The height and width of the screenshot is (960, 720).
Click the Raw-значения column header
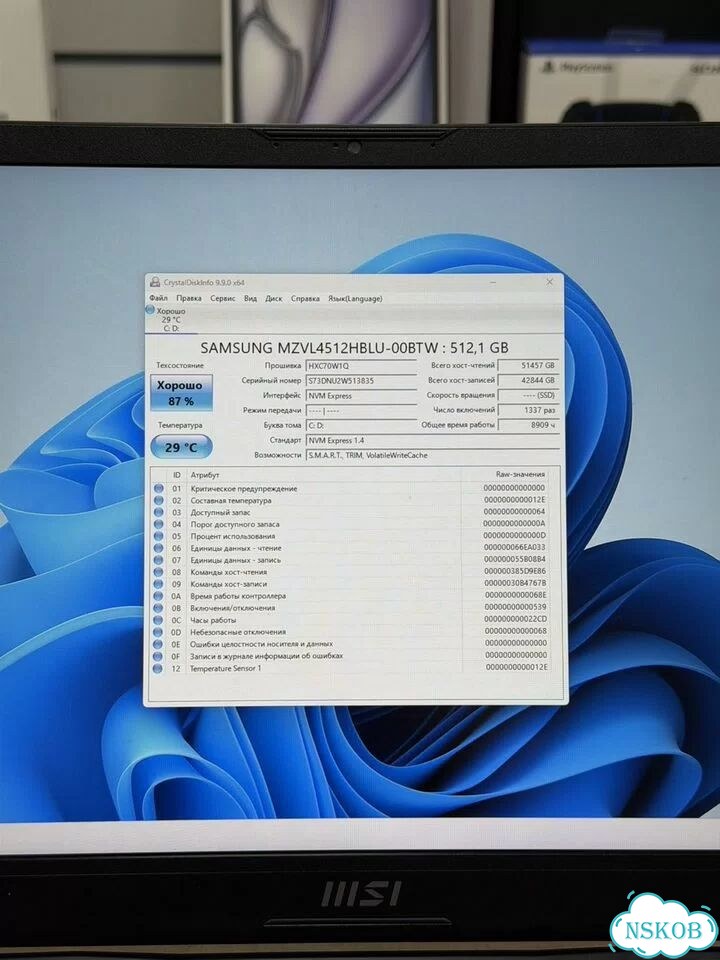520,474
